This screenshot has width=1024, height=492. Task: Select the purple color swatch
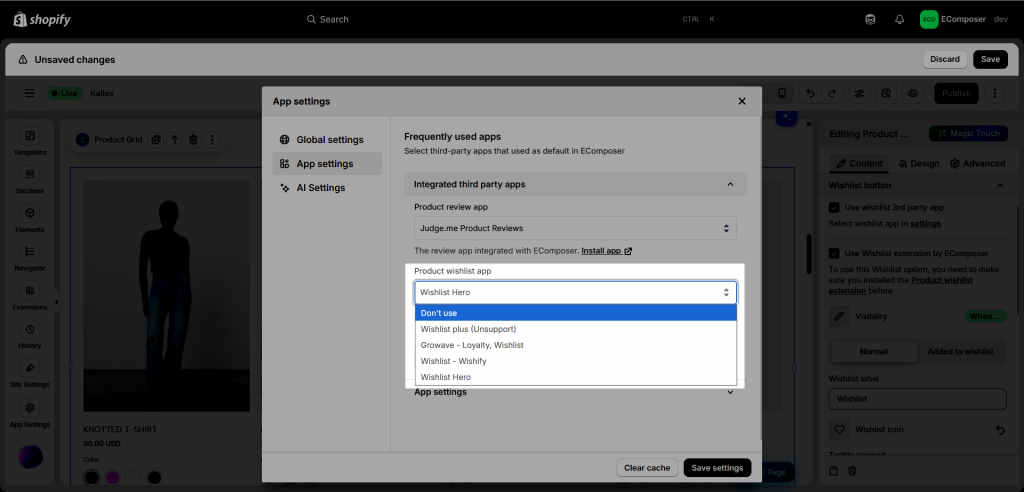coord(113,478)
